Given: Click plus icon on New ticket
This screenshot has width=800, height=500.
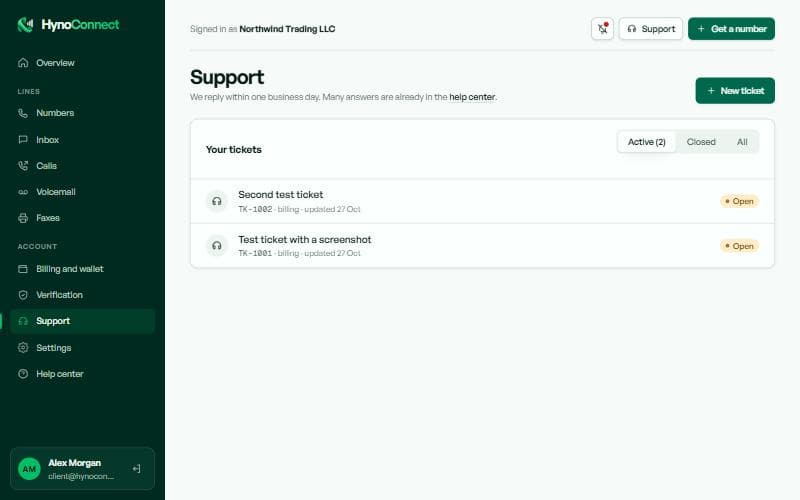Looking at the screenshot, I should [x=711, y=90].
